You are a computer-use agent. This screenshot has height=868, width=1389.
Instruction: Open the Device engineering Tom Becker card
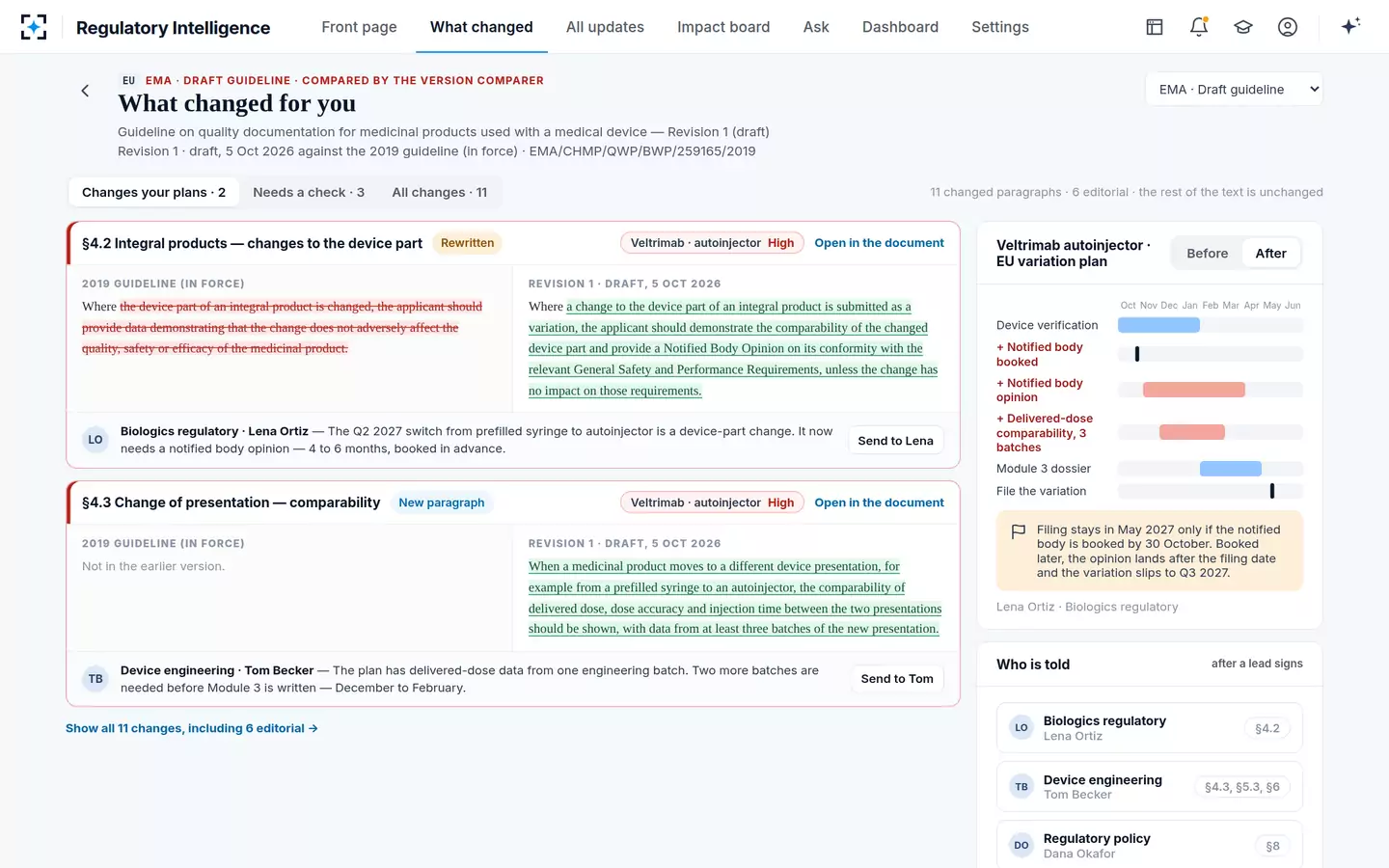pos(1149,787)
